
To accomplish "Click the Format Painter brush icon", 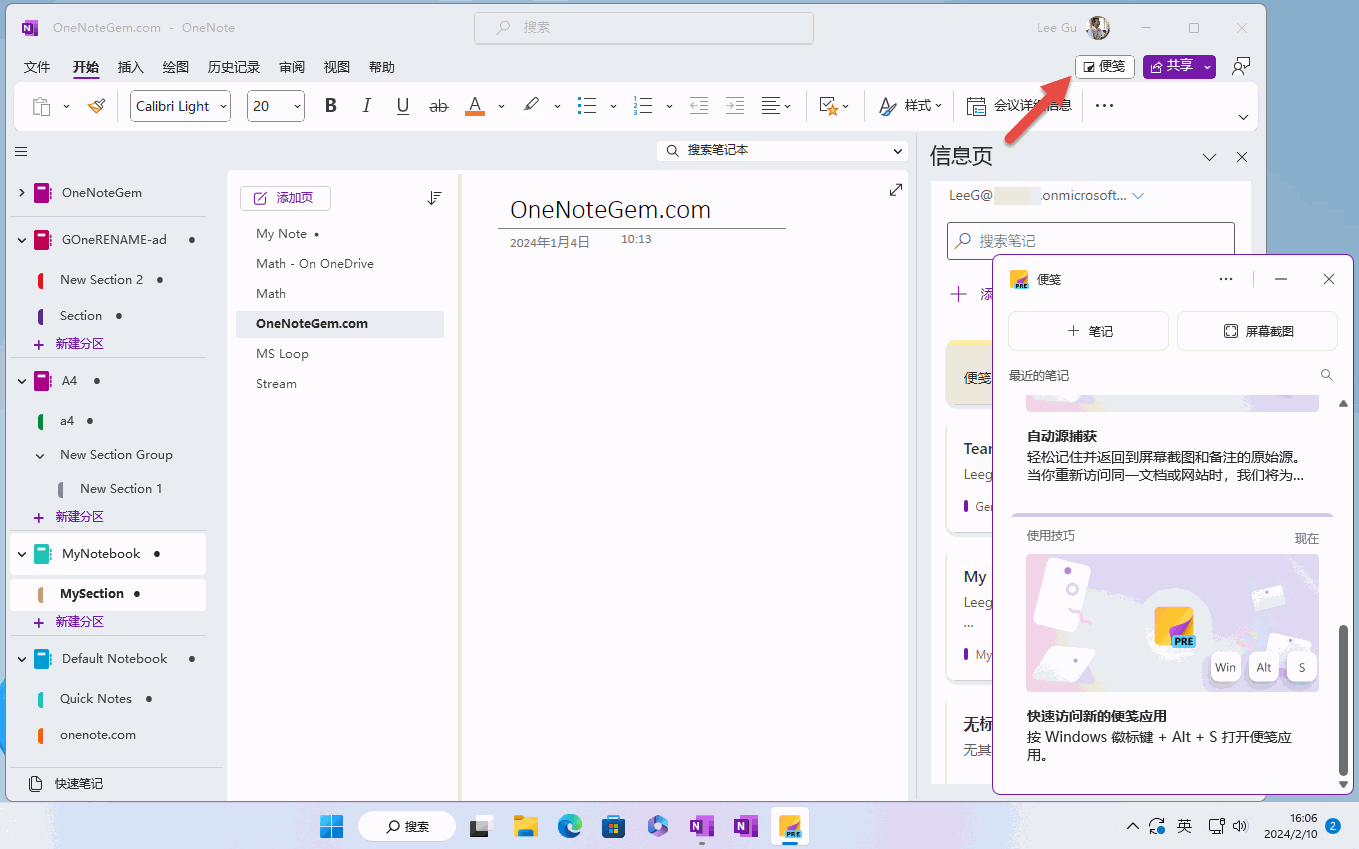I will point(96,106).
